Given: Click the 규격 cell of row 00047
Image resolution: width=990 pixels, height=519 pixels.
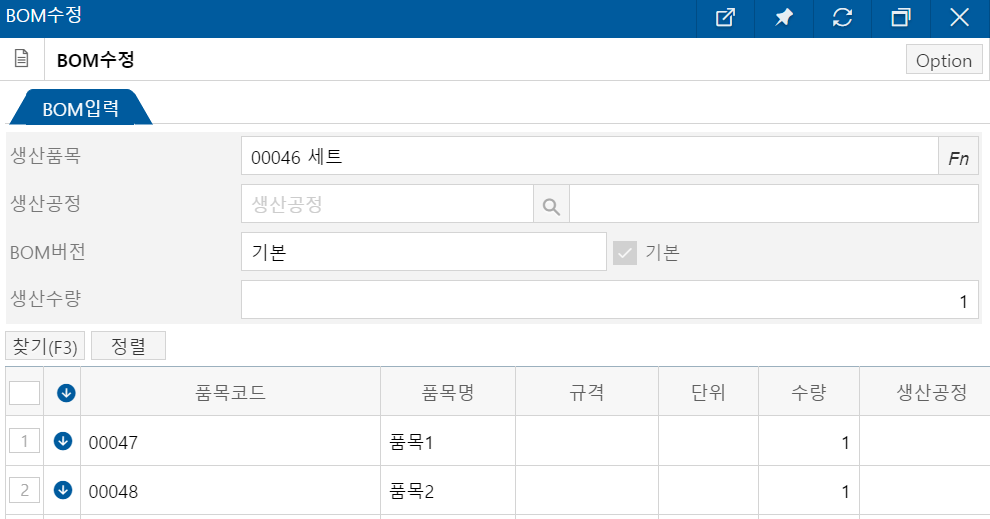Looking at the screenshot, I should point(587,441).
